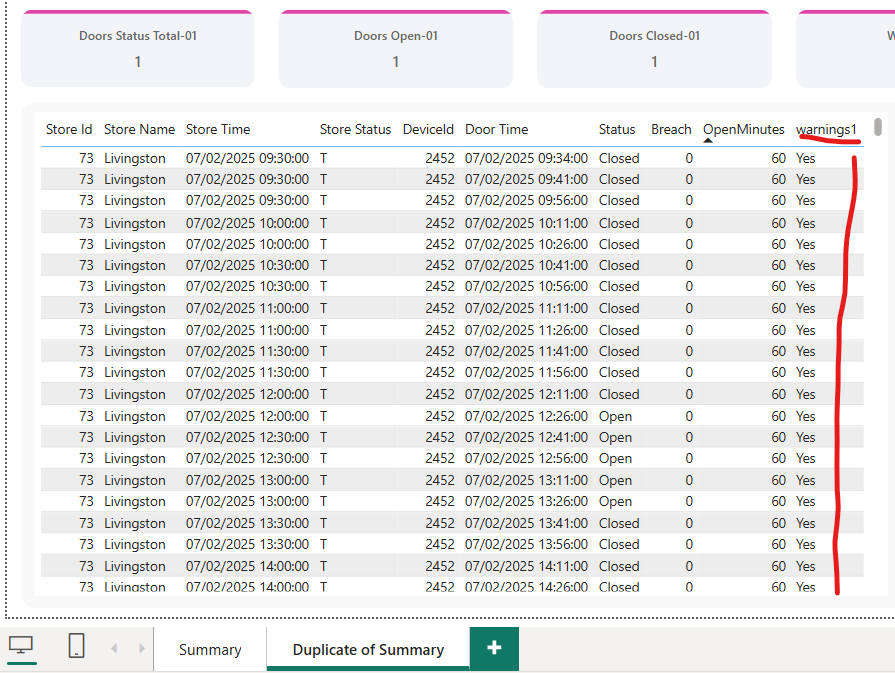Sort by Status column header

point(616,130)
